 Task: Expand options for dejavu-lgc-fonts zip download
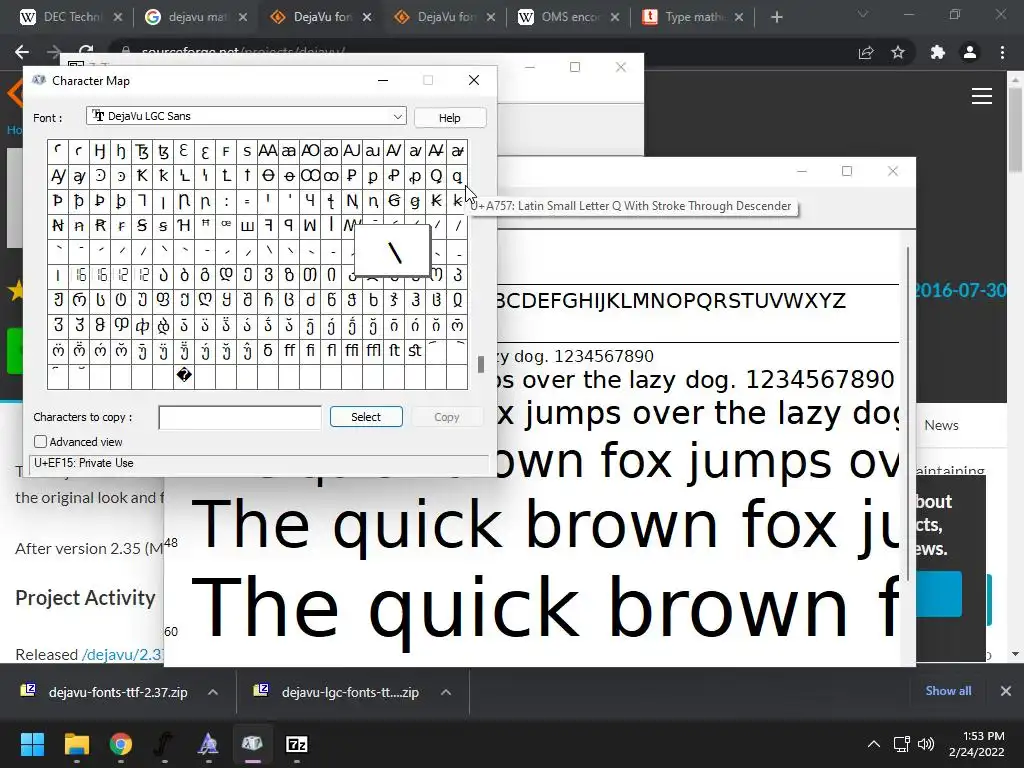coord(446,692)
